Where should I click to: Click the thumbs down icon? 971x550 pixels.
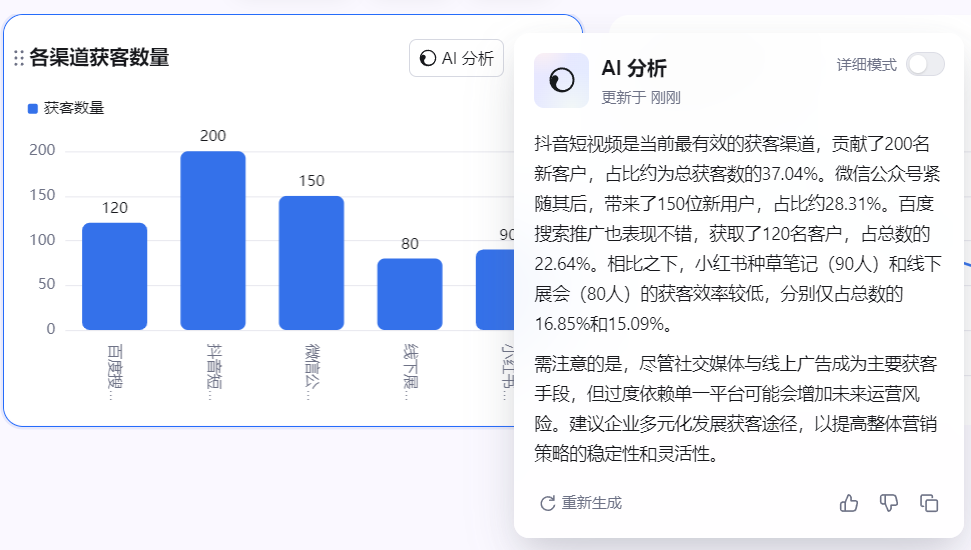click(x=889, y=503)
